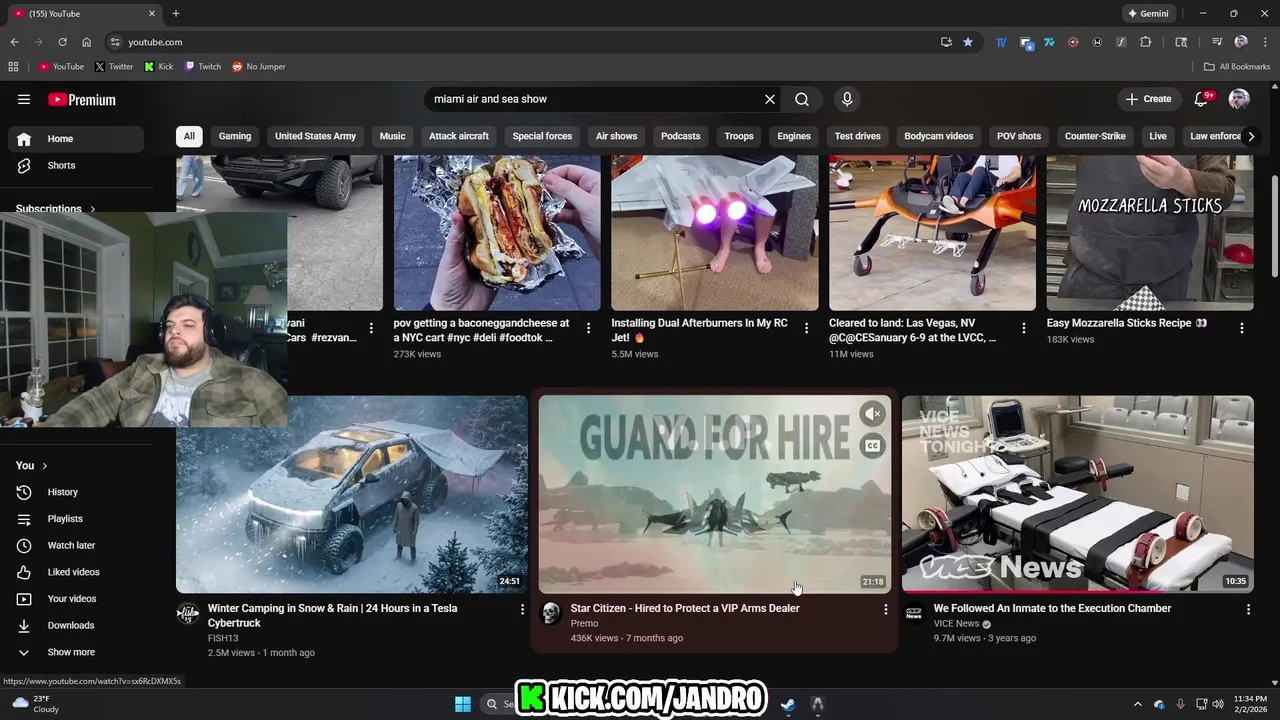Open Your videos in the sidebar
Viewport: 1280px width, 720px height.
click(x=76, y=599)
